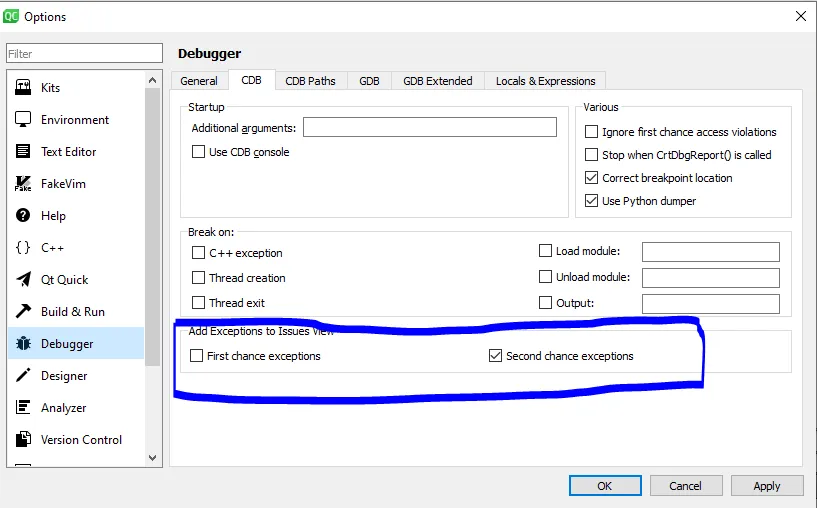817x508 pixels.
Task: Click the Designer pencil icon
Action: [x=23, y=375]
